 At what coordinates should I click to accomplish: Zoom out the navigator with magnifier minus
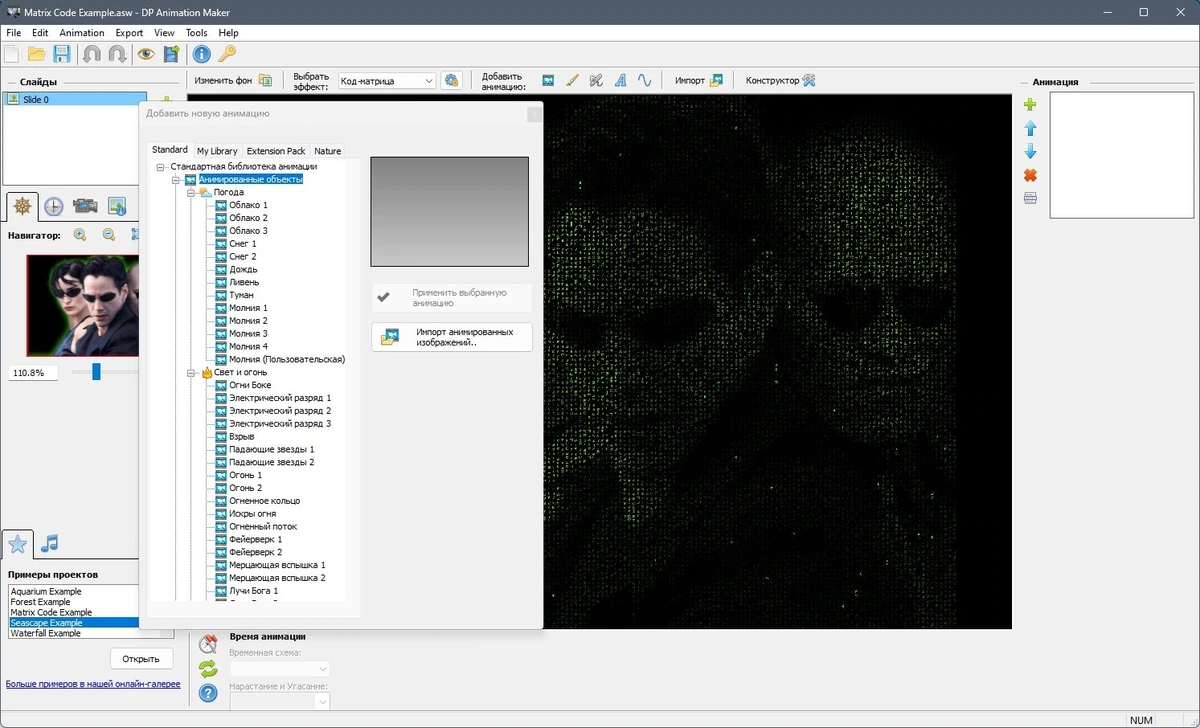click(108, 235)
